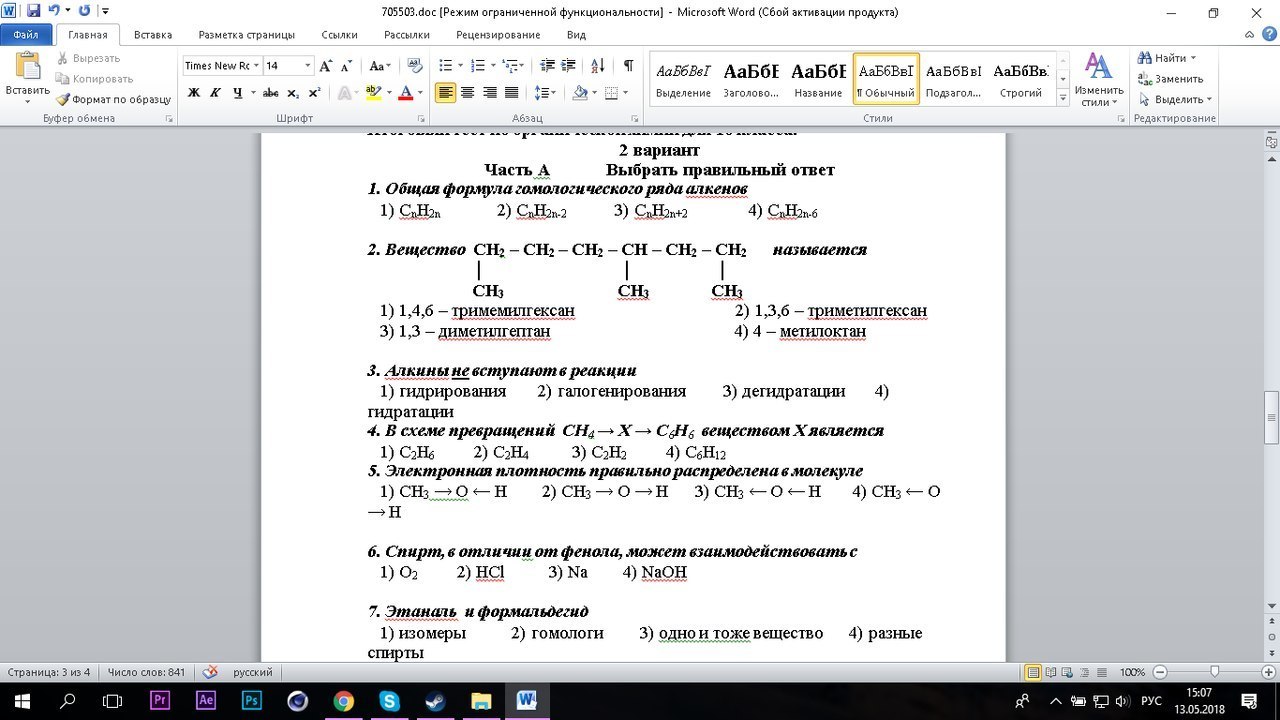1280x720 pixels.
Task: Click the Redo icon in quick access toolbar
Action: [83, 12]
